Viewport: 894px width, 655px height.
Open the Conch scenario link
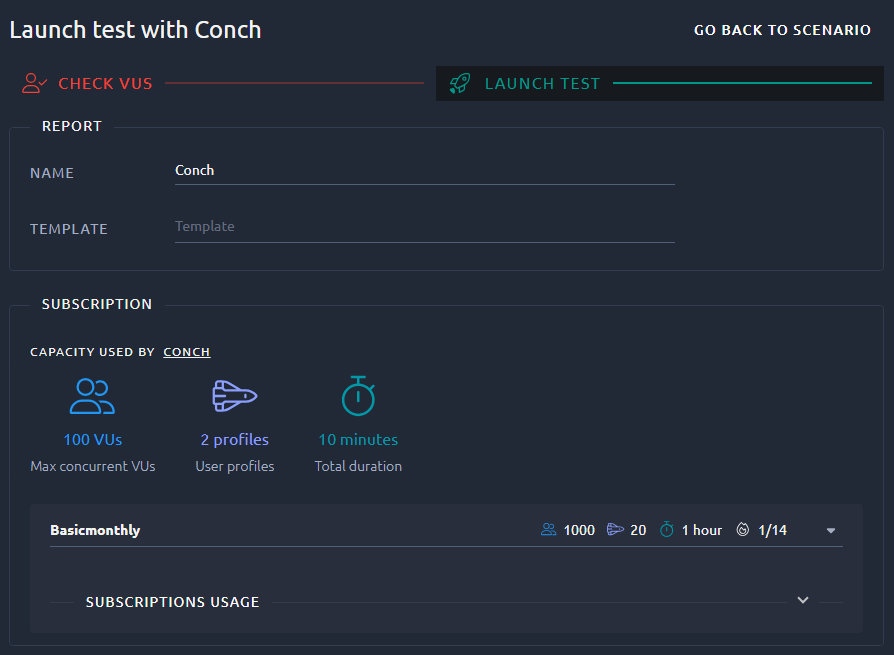(x=186, y=352)
